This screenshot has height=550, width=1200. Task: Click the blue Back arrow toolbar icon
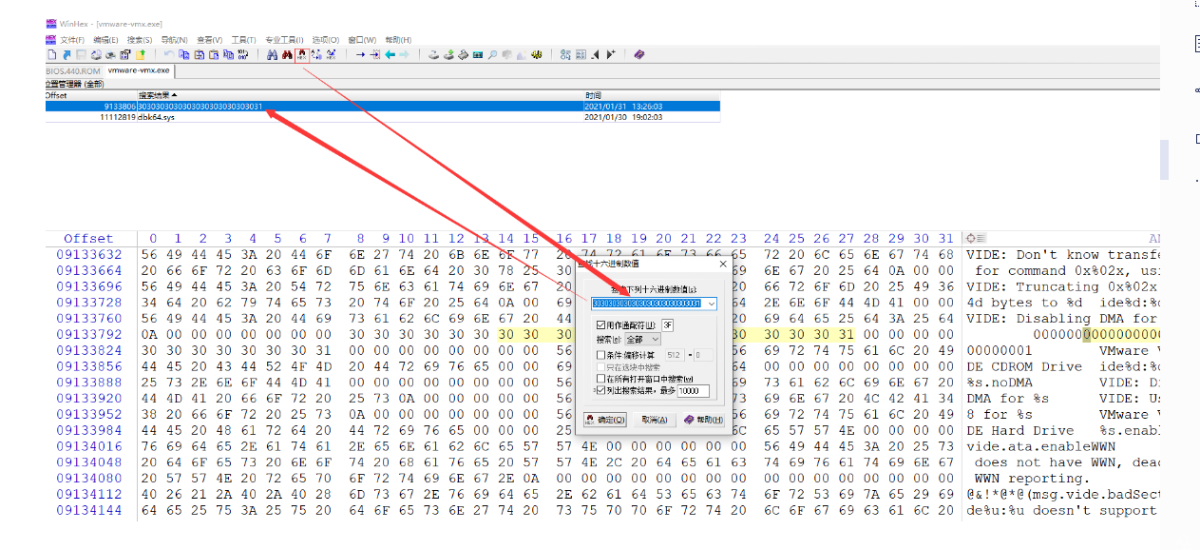pos(390,54)
